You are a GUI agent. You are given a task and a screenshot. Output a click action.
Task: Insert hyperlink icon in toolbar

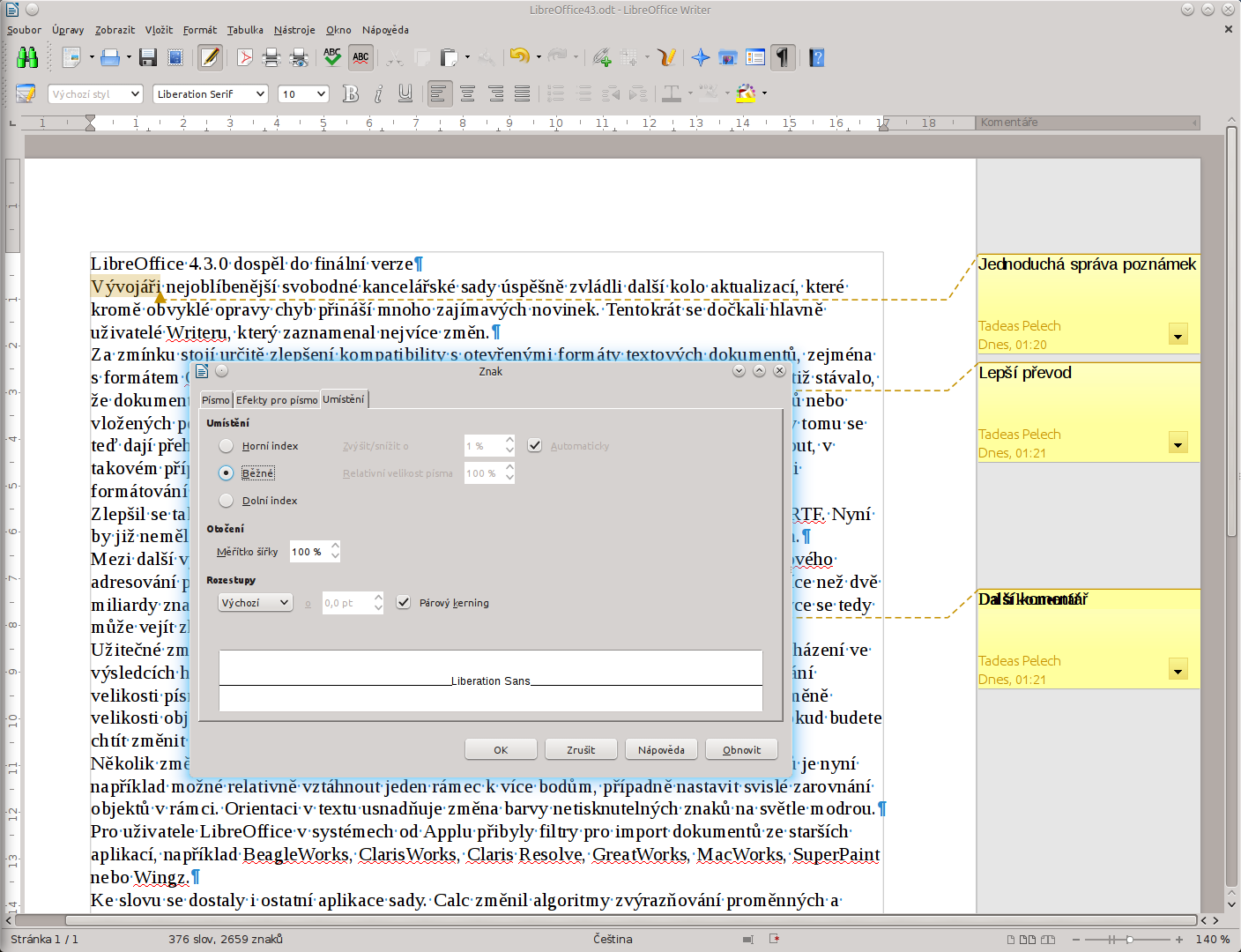(602, 58)
